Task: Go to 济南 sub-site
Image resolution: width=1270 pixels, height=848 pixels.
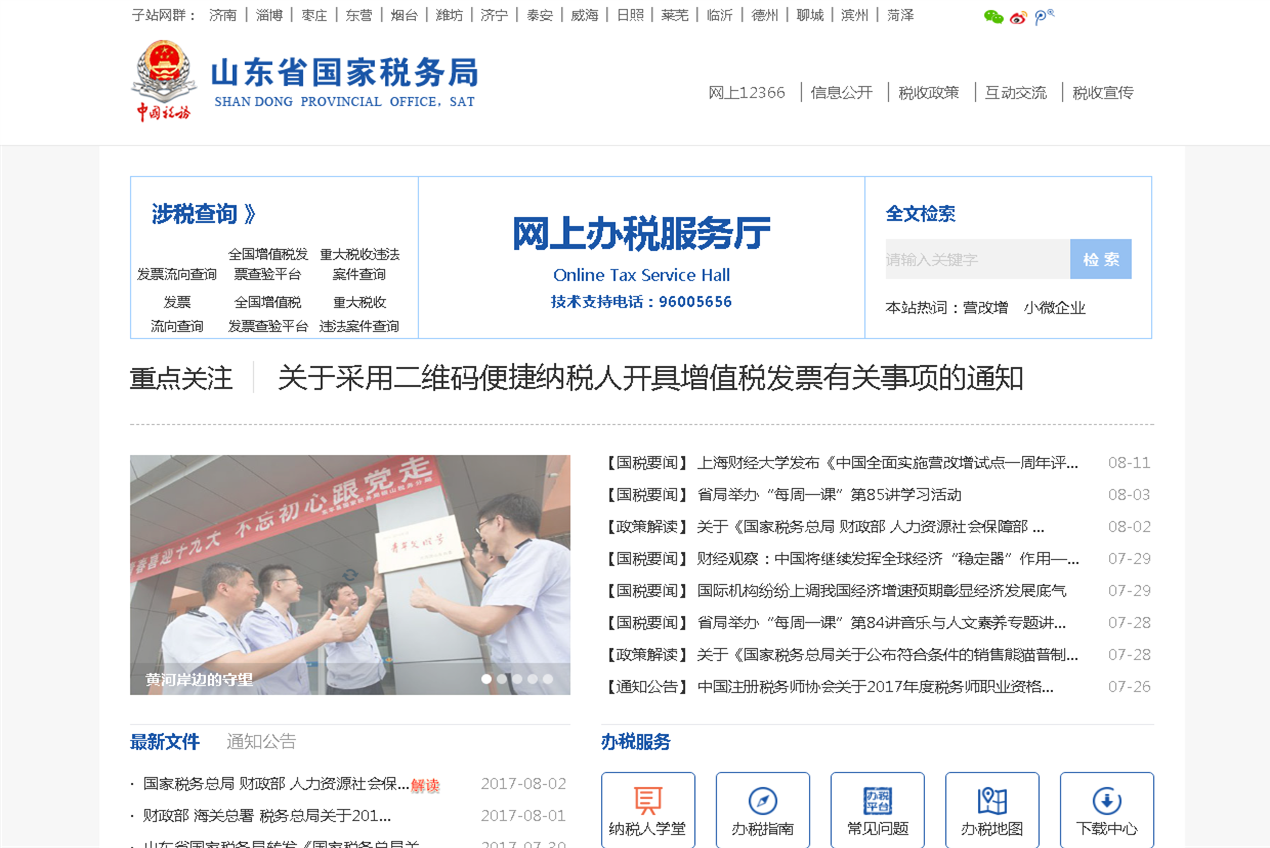Action: point(223,15)
